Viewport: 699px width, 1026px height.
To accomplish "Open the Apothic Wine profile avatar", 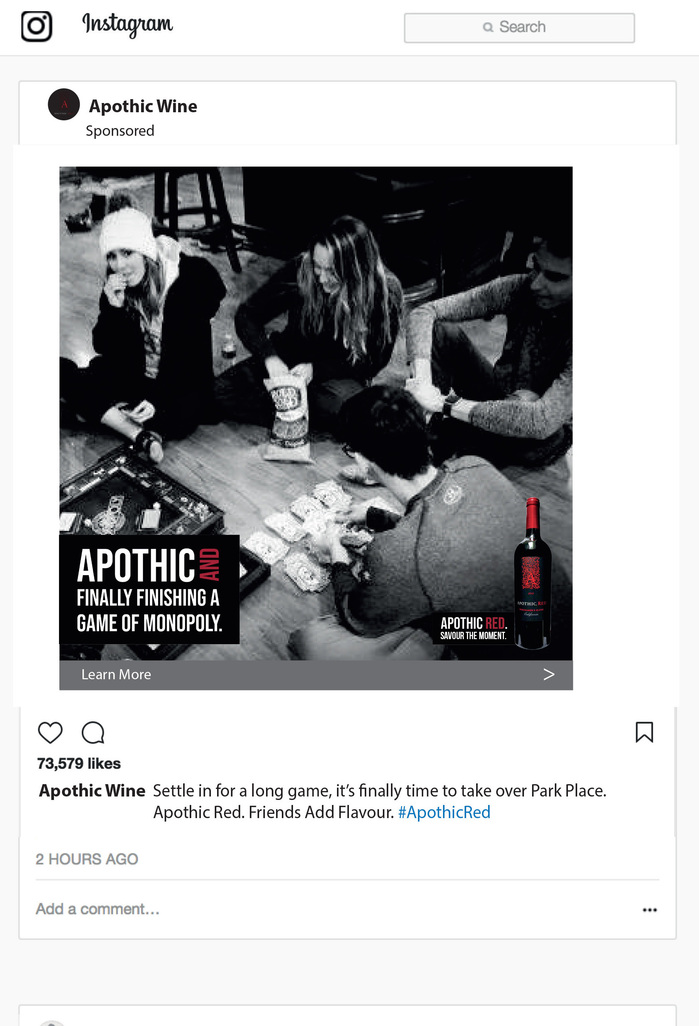I will click(63, 105).
